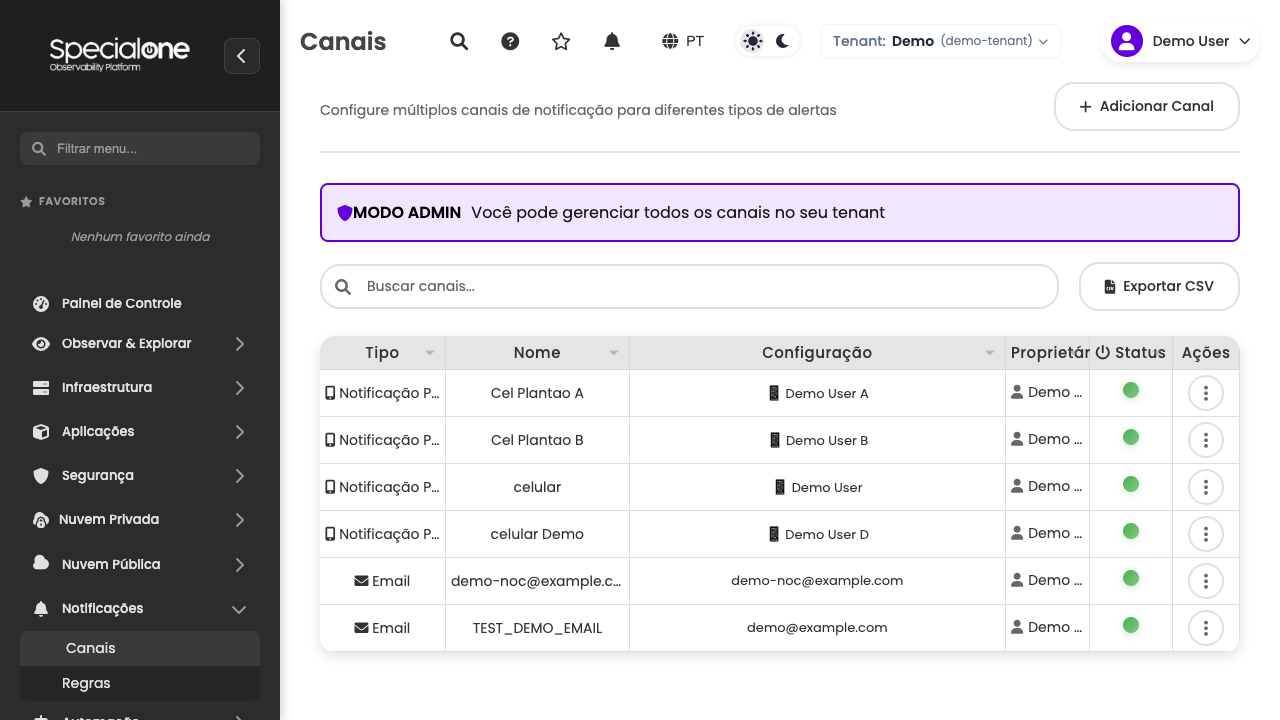The image size is (1280, 720).
Task: Click the Cel Plantao B name cell
Action: (x=537, y=440)
